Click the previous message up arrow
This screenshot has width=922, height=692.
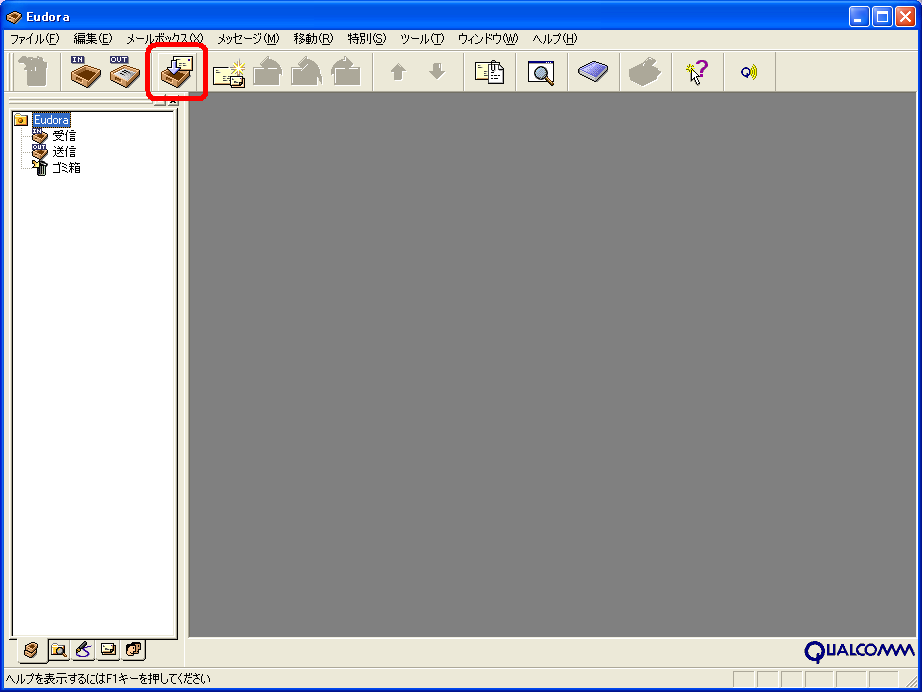click(398, 72)
